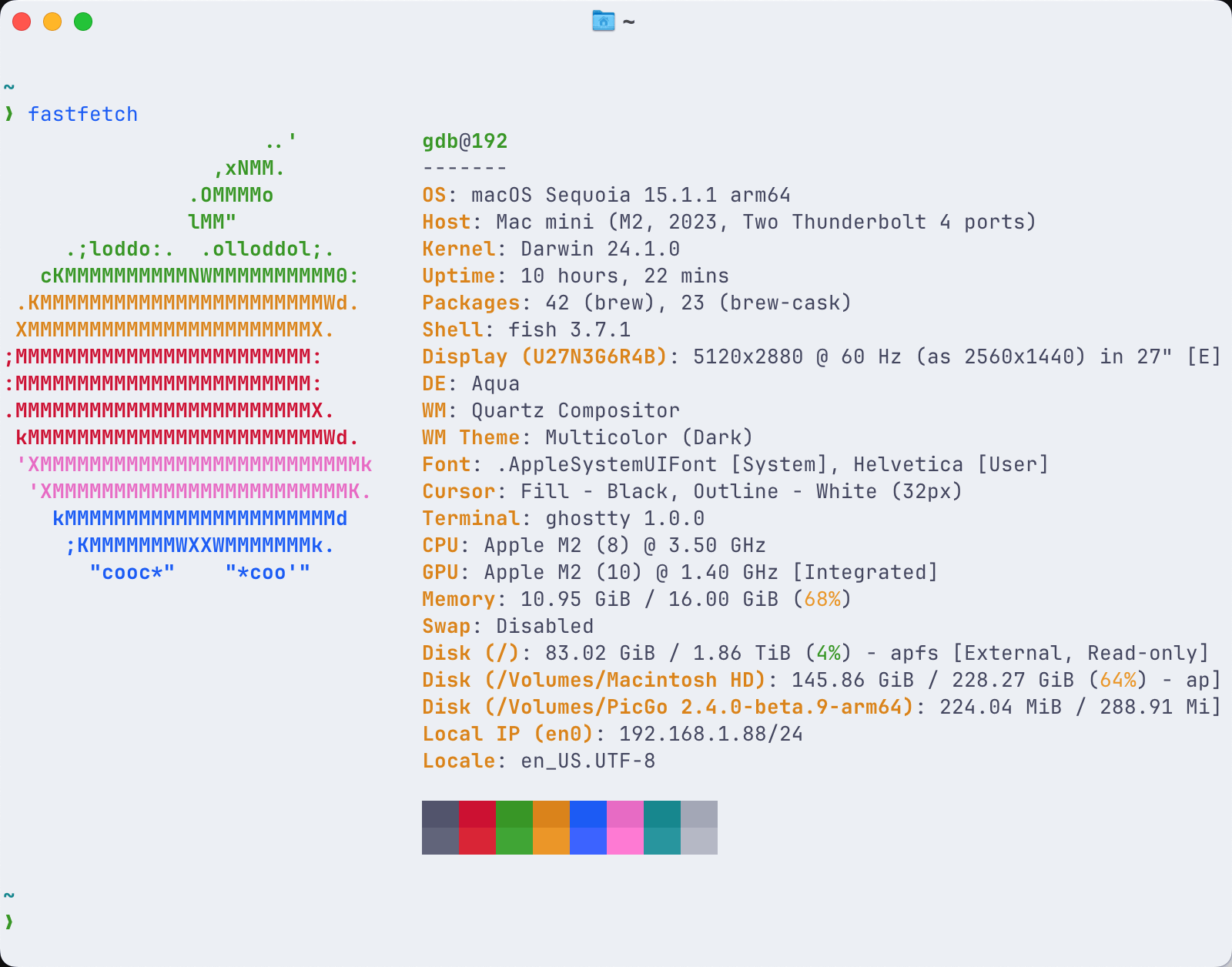
Task: Click the bright teal bottom-row color block
Action: point(662,841)
